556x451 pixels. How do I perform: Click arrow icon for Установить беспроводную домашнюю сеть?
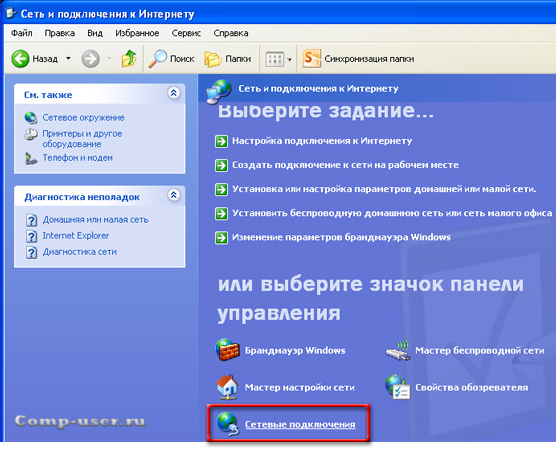click(x=221, y=213)
